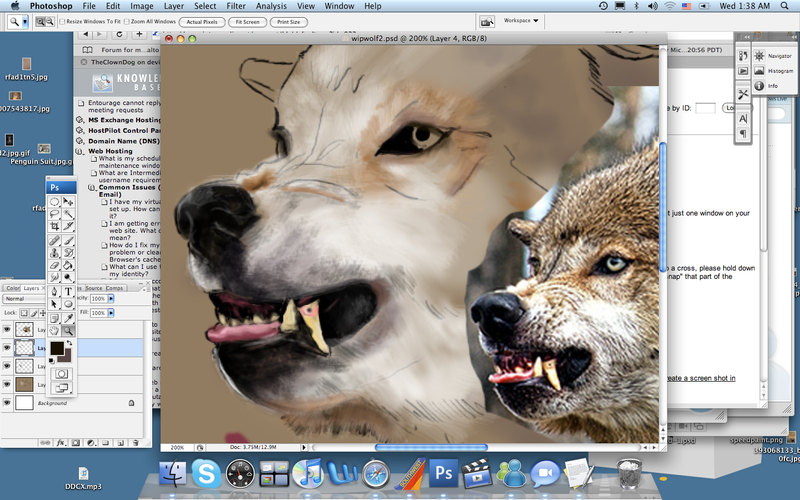Toggle Lock transparent pixels in Layers panel
The height and width of the screenshot is (500, 800).
tap(24, 313)
